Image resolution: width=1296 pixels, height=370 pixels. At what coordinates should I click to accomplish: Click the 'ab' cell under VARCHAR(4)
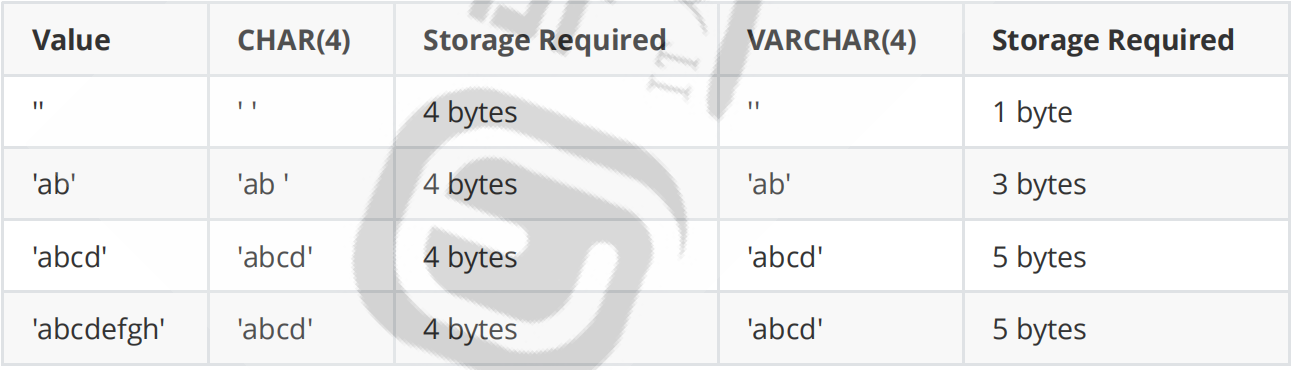tap(766, 185)
